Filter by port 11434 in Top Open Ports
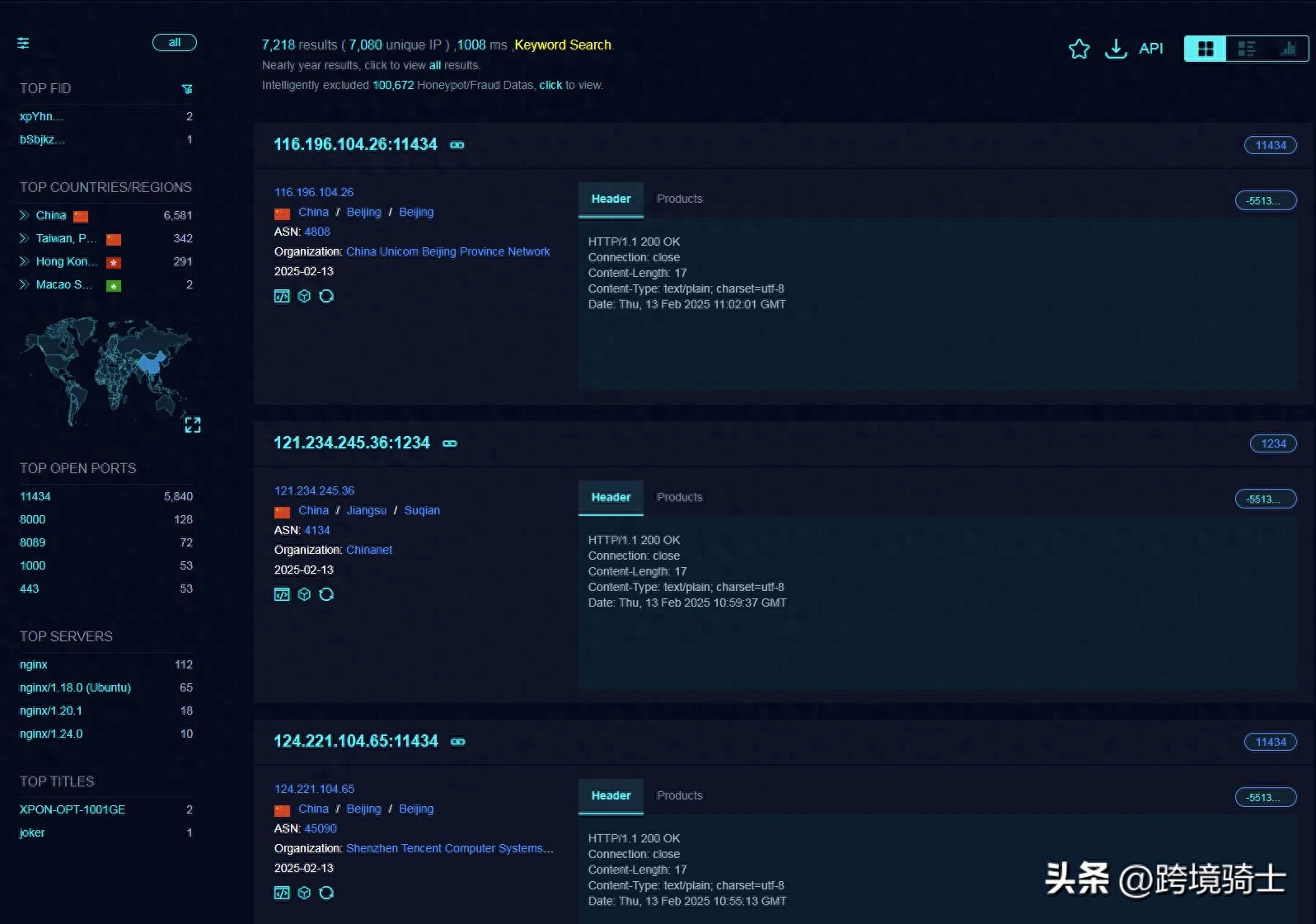Image resolution: width=1316 pixels, height=924 pixels. [35, 496]
